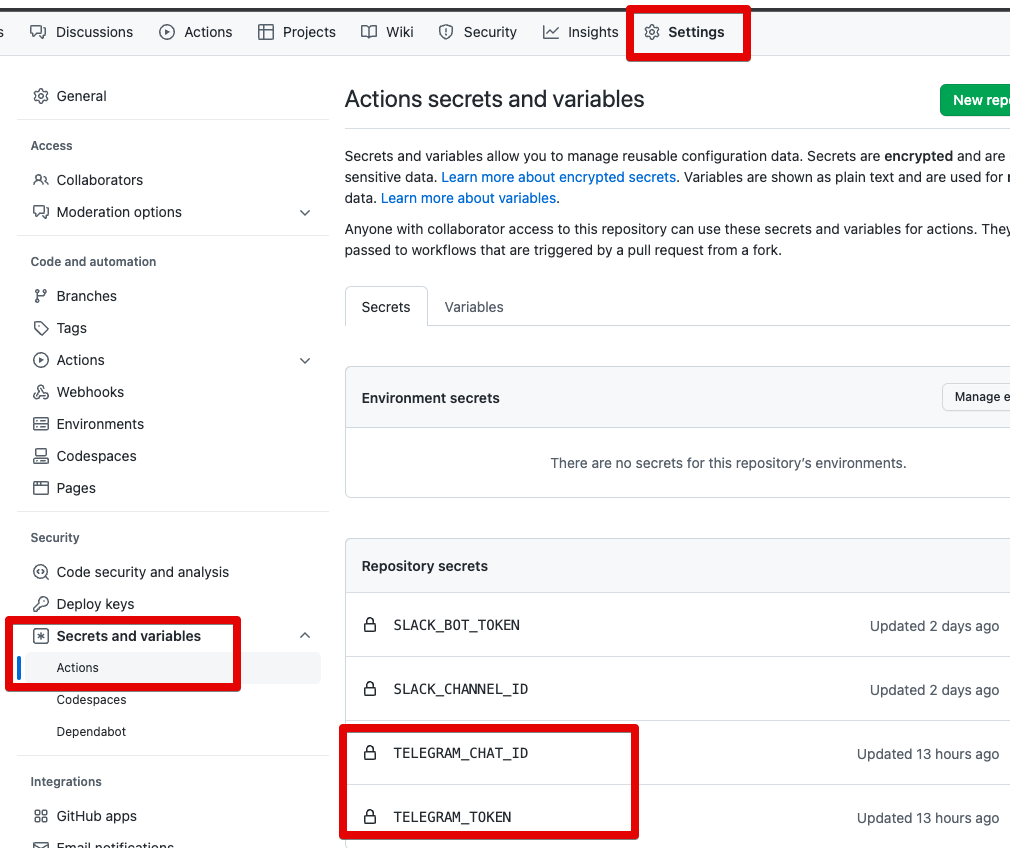Switch to the Variables tab
Viewport: 1010px width, 848px height.
point(474,307)
